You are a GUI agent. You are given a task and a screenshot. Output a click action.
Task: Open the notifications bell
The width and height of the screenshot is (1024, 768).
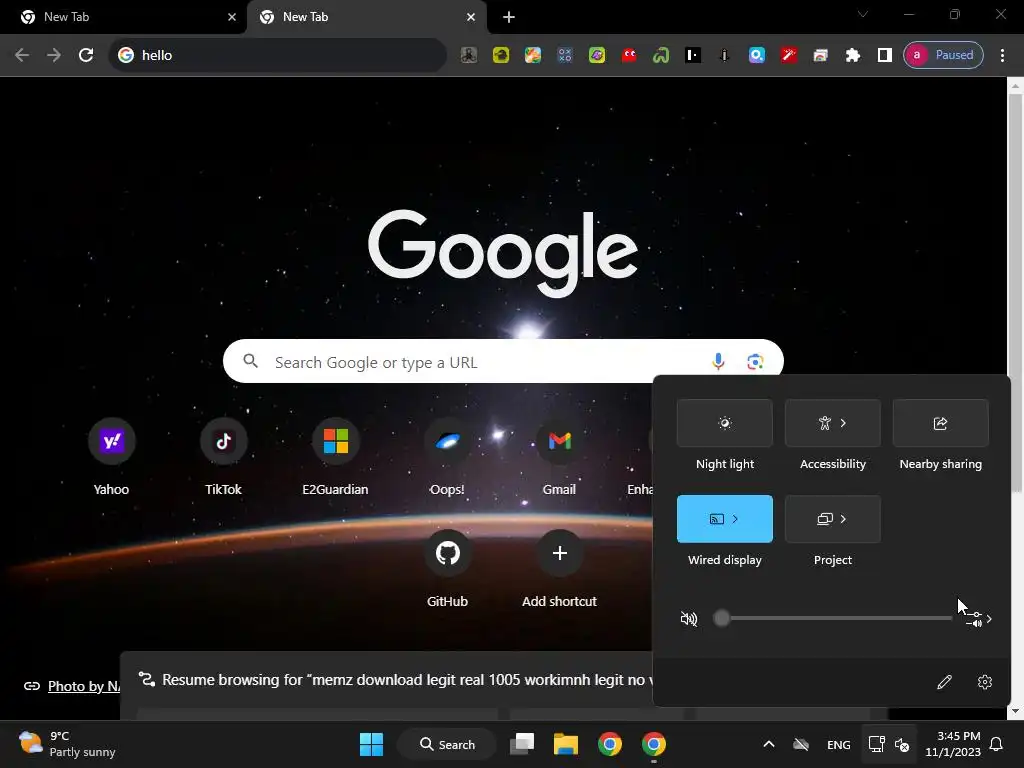(997, 744)
